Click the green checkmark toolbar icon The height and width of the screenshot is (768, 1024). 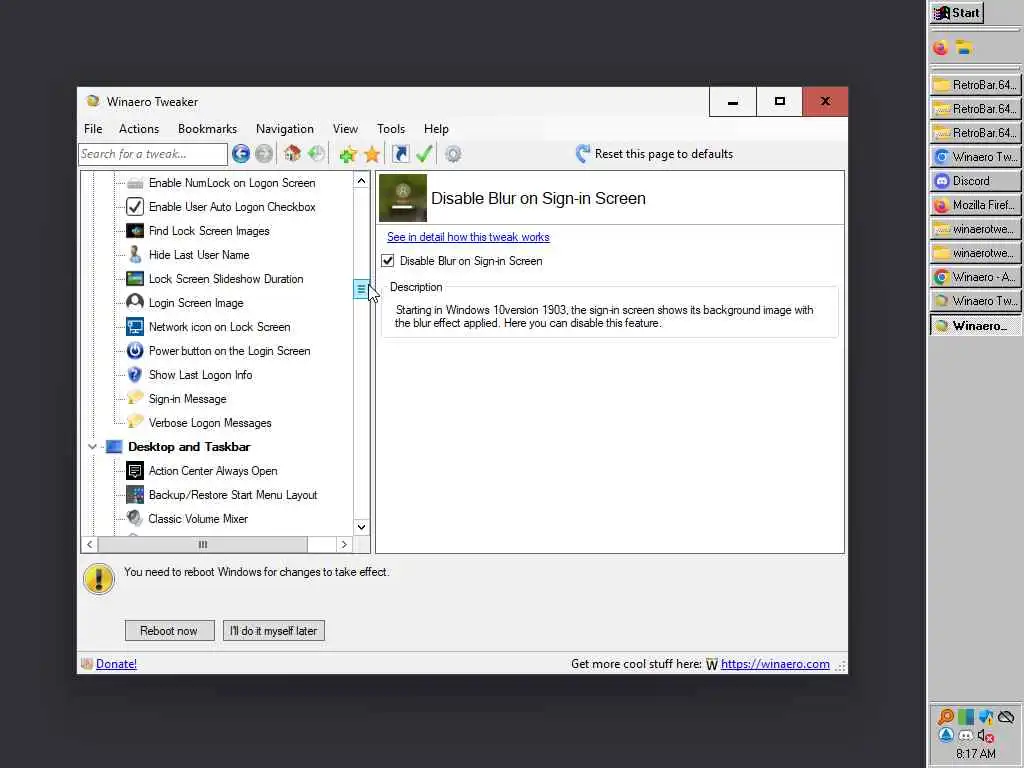424,154
